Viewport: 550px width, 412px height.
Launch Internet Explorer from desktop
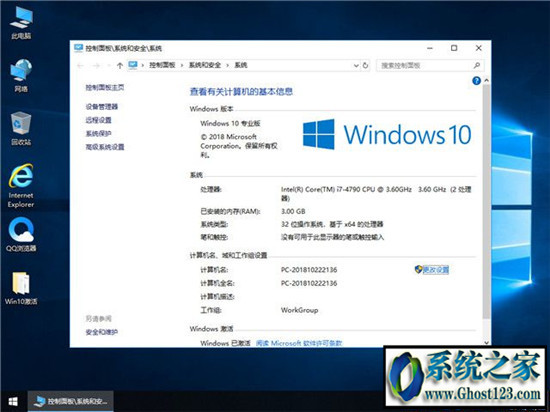click(21, 185)
